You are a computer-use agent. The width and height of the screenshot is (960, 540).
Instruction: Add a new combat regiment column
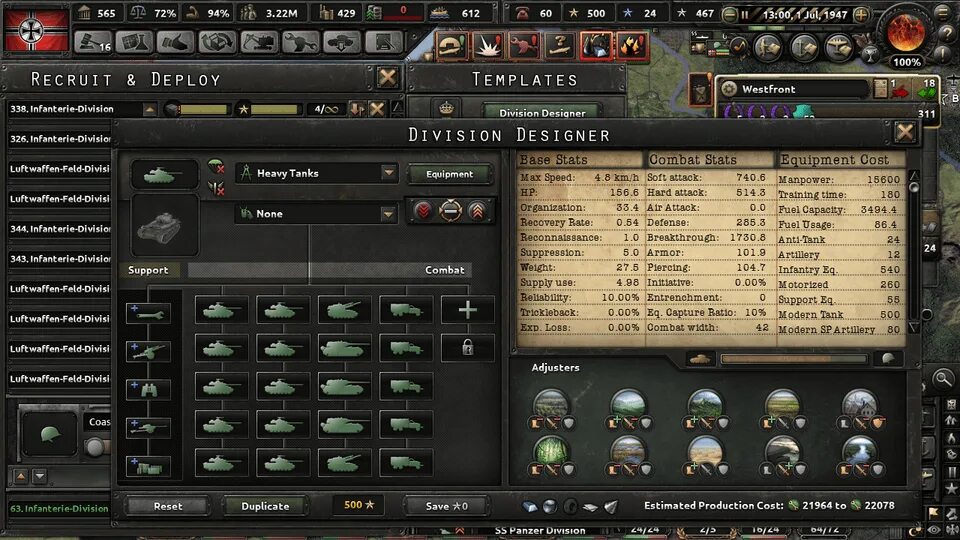(x=467, y=310)
